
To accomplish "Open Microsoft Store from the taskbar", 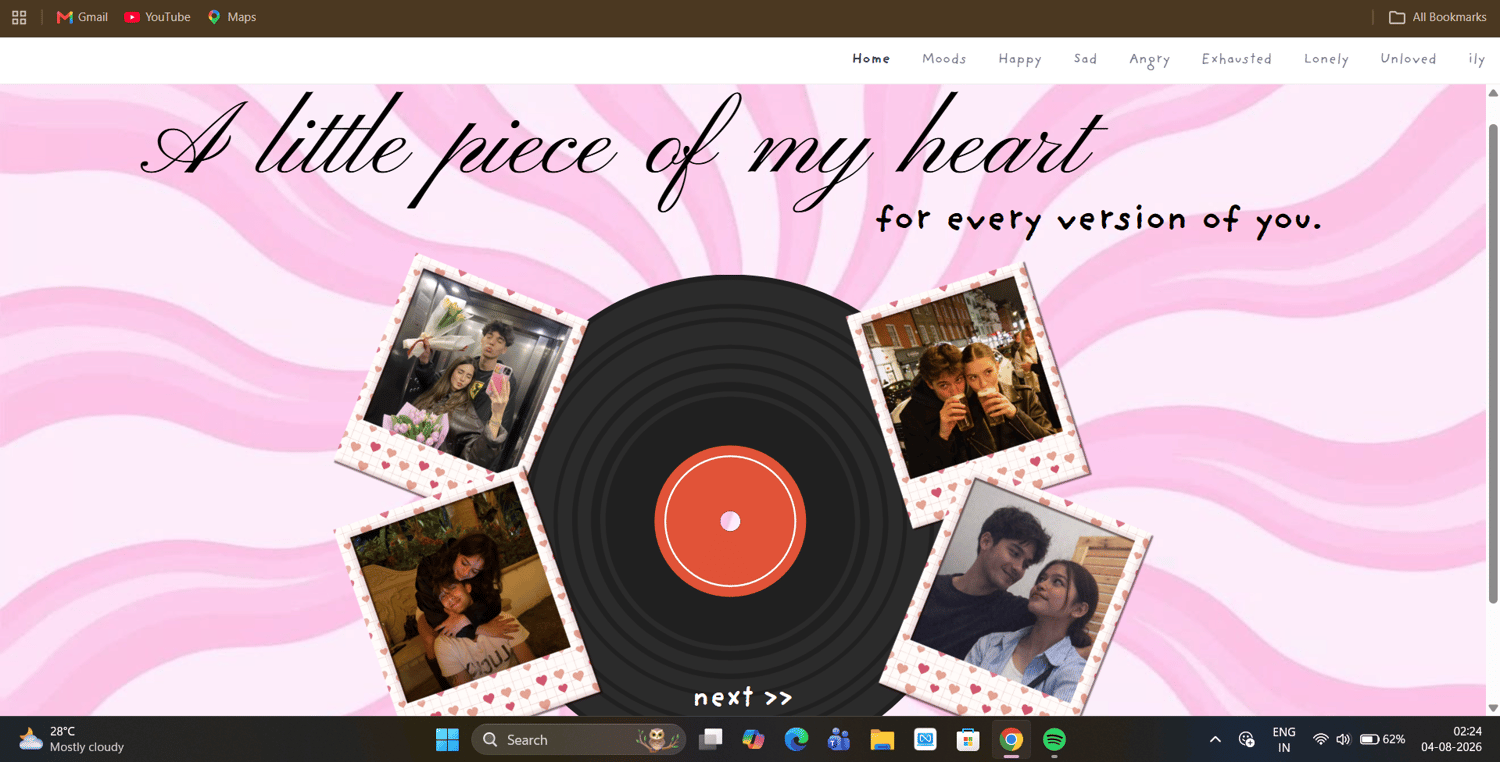I will 968,740.
